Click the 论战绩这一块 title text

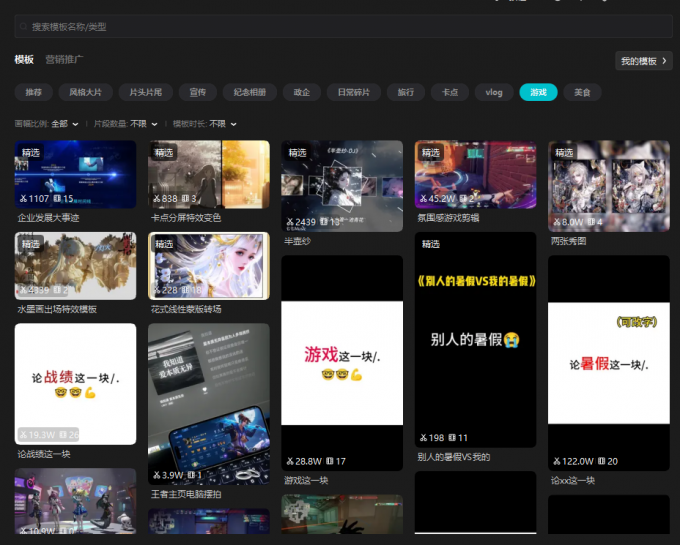click(x=43, y=454)
